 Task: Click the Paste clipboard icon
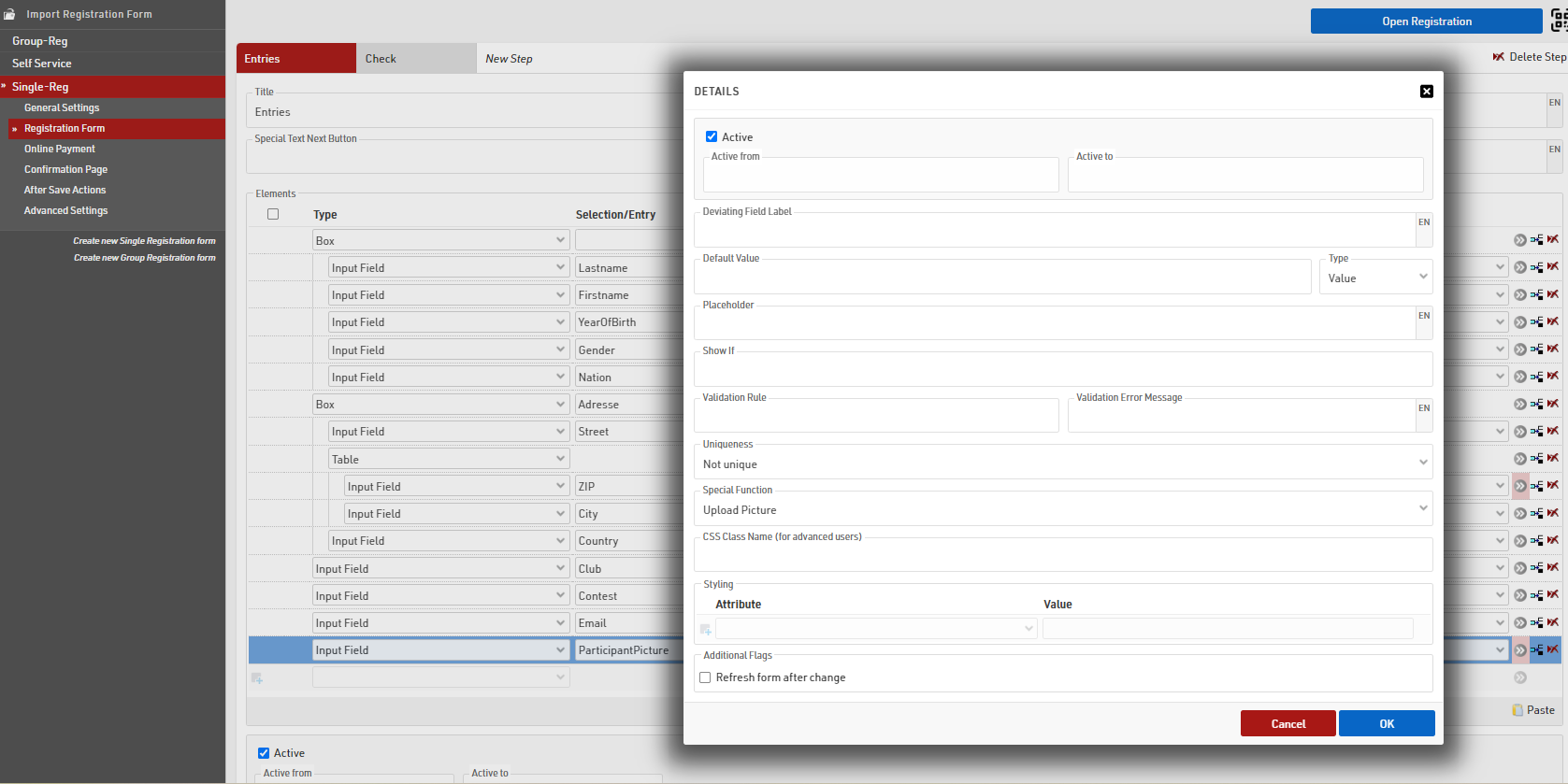click(1518, 710)
